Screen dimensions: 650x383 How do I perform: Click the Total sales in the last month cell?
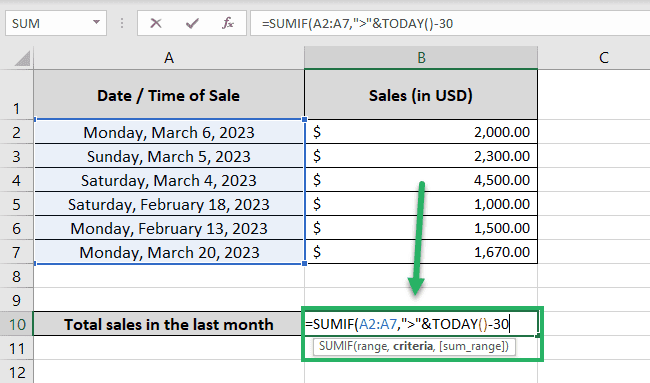pos(169,324)
